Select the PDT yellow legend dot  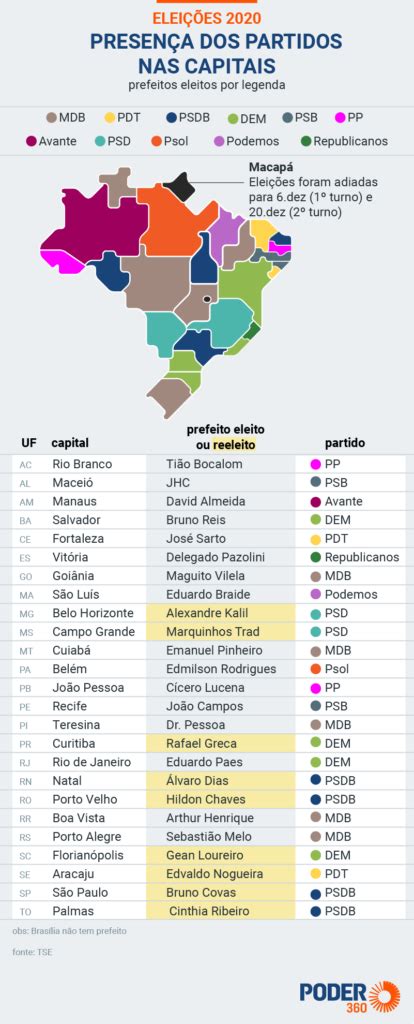[x=110, y=118]
